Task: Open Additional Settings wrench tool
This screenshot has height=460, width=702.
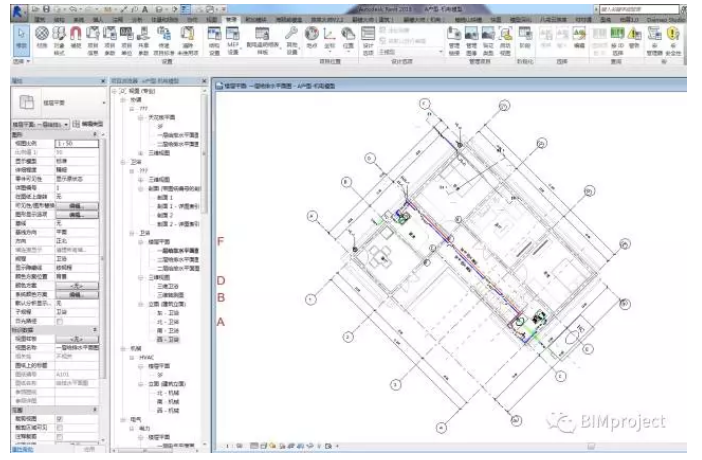Action: [291, 40]
